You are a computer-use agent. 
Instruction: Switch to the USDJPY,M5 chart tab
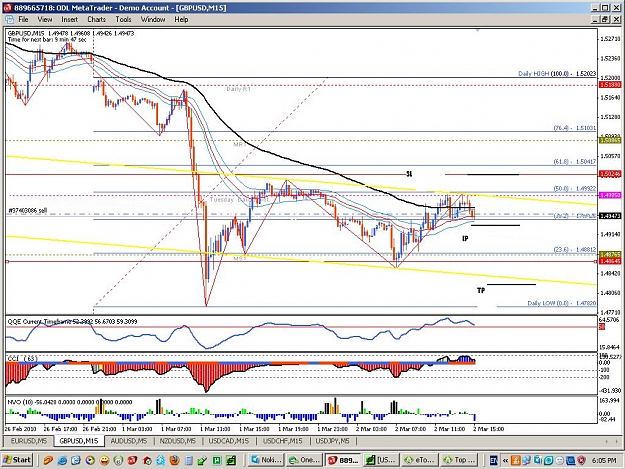coord(332,441)
